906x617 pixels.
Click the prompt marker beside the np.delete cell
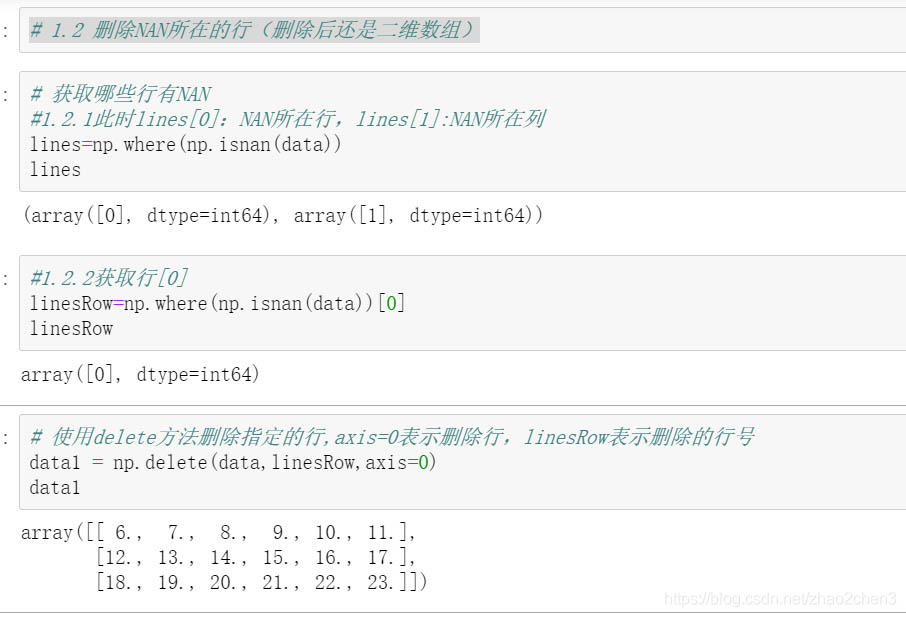click(7, 438)
